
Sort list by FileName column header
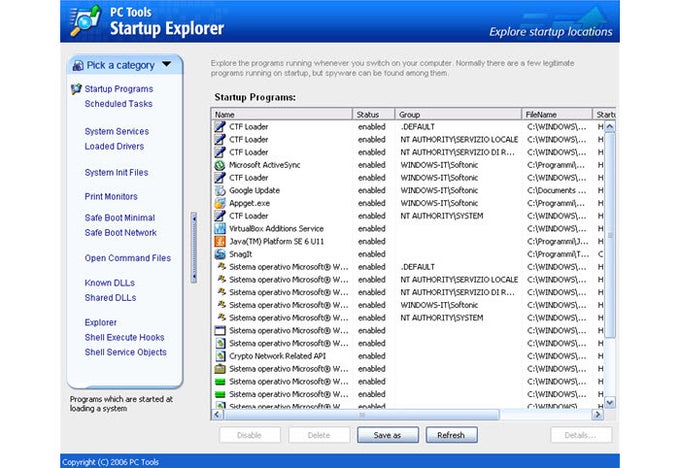[x=557, y=115]
